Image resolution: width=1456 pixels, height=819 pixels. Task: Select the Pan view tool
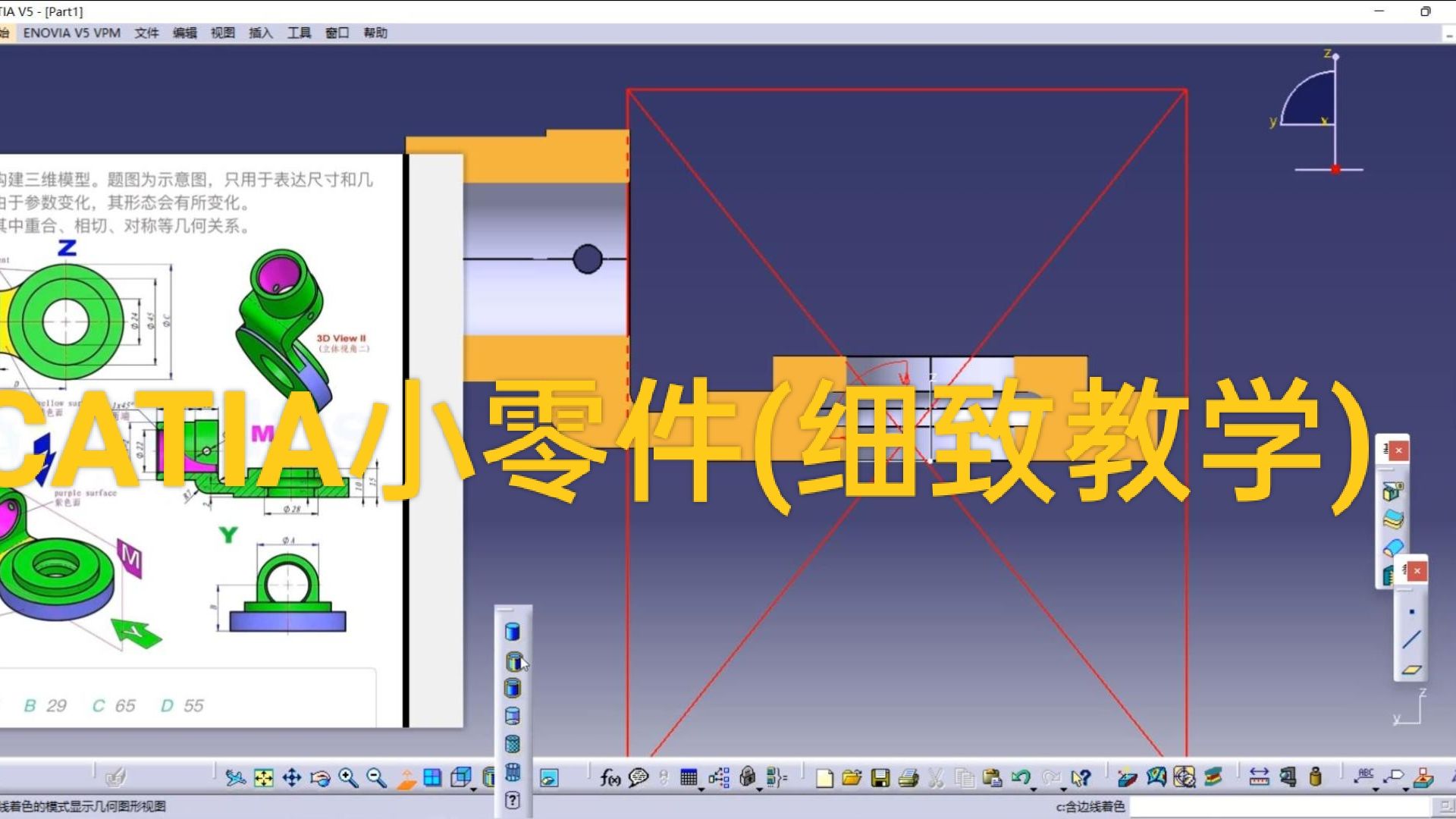[x=292, y=777]
